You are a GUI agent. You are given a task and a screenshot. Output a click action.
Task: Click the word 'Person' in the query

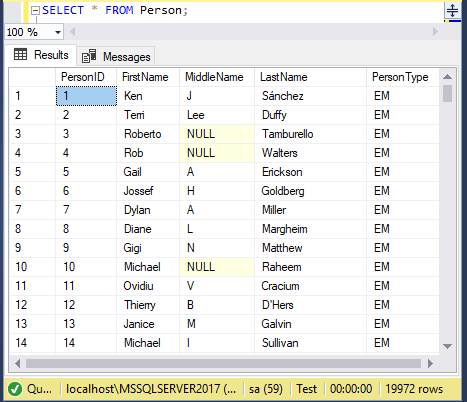[161, 10]
